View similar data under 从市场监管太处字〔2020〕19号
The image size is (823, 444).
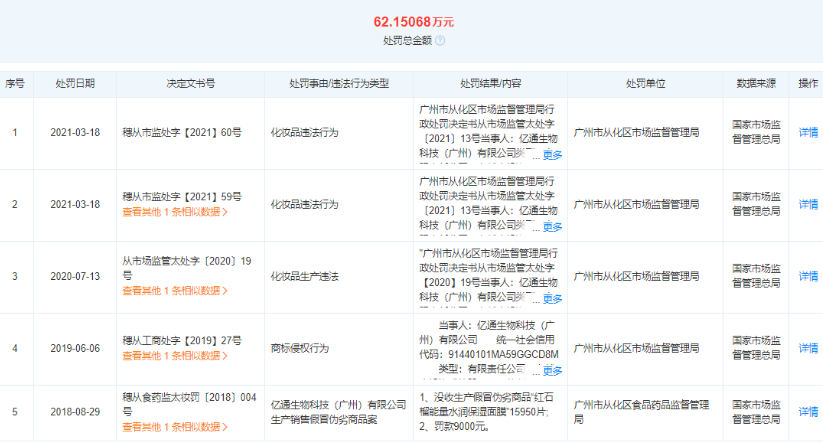pos(175,291)
